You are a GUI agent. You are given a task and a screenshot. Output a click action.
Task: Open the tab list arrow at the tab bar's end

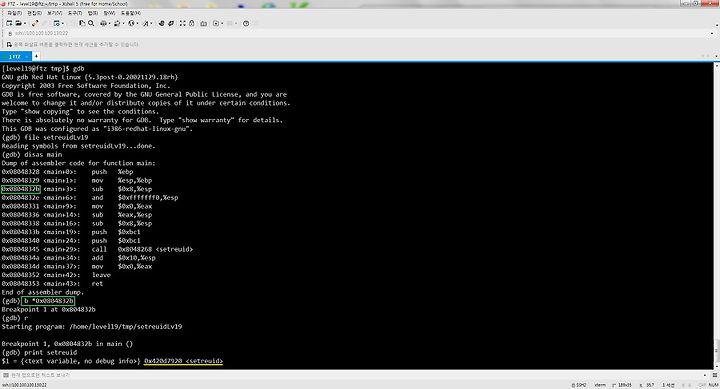(716, 56)
